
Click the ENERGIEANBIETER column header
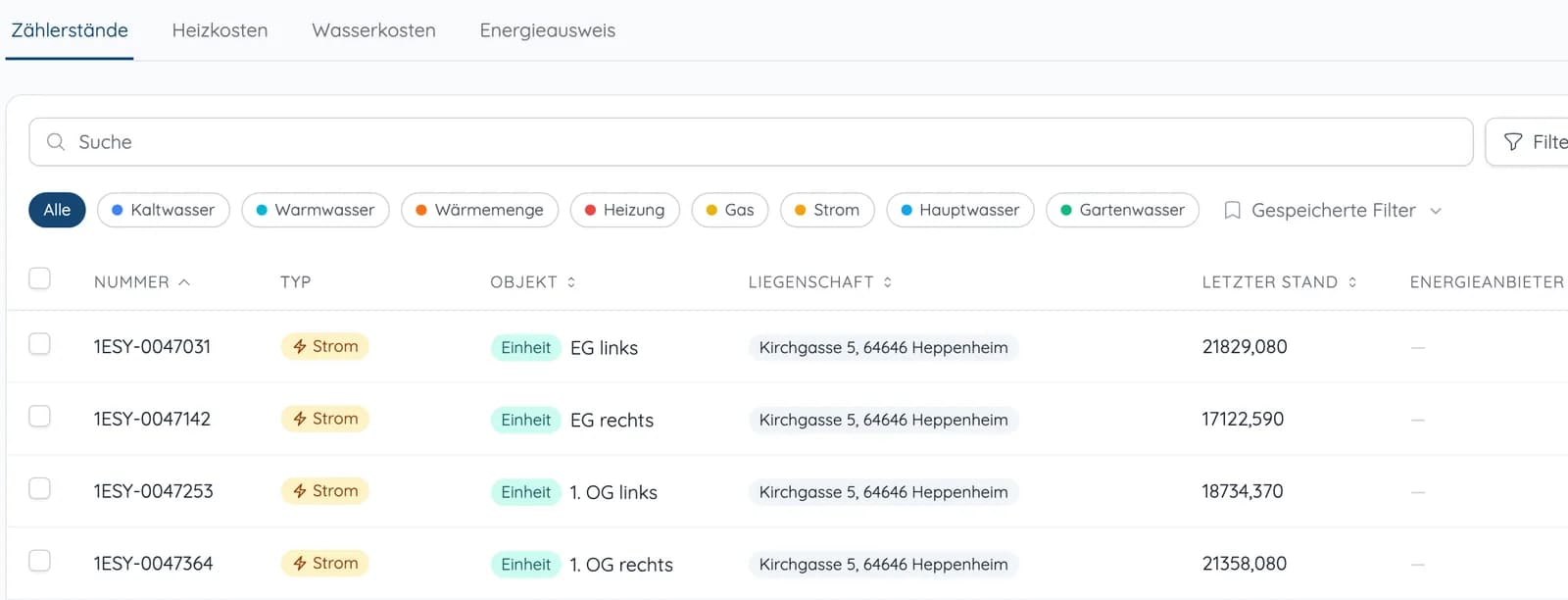[1487, 282]
